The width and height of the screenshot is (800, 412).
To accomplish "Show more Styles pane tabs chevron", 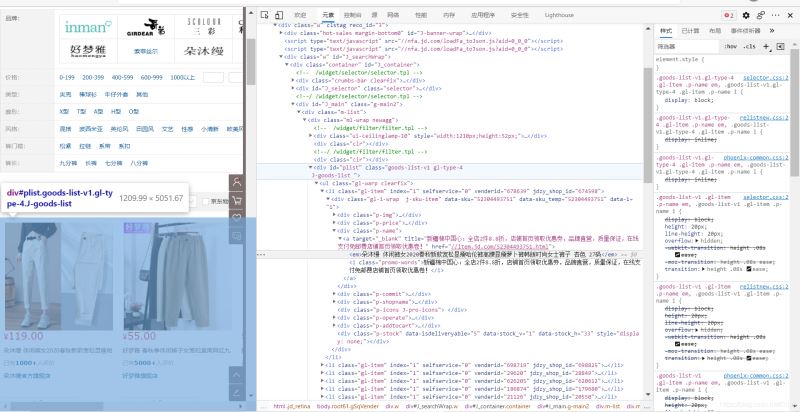I will (772, 31).
